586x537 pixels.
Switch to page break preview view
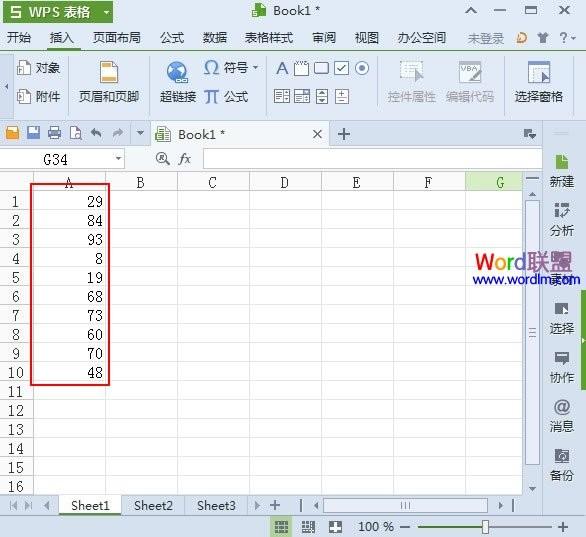click(x=308, y=527)
